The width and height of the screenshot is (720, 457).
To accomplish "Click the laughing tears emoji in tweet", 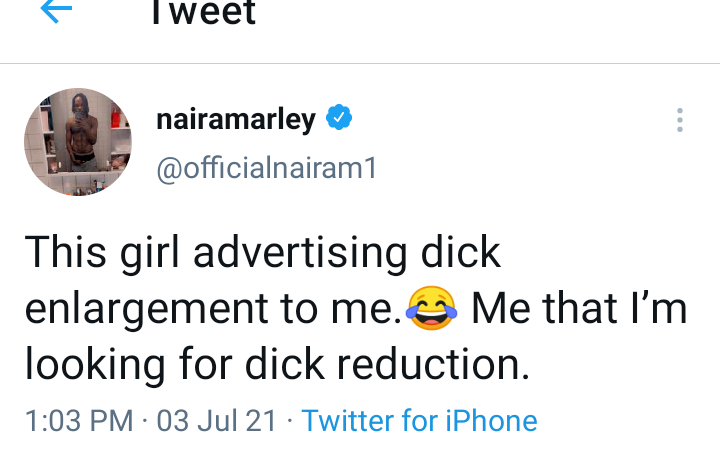I will pos(432,310).
